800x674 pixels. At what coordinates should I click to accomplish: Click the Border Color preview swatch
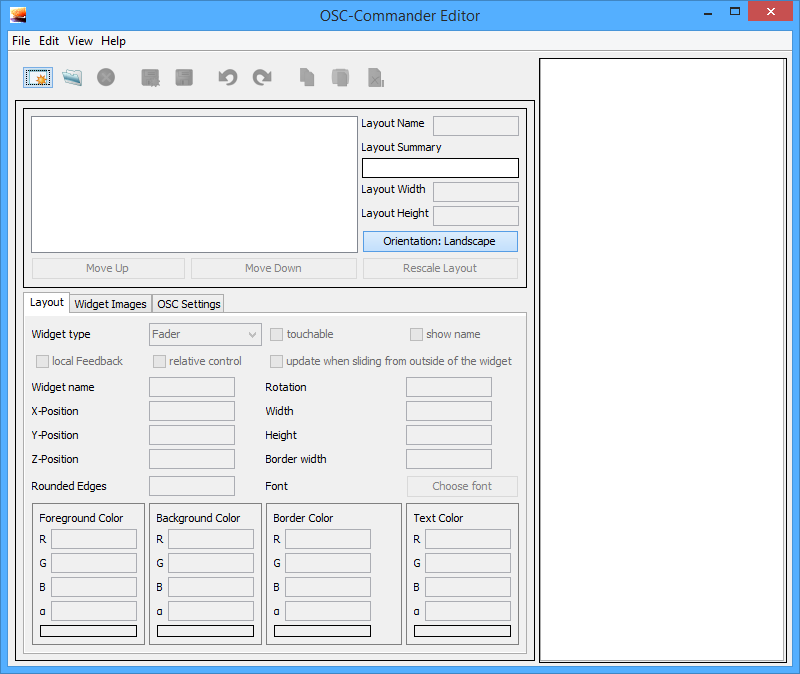pyautogui.click(x=322, y=631)
